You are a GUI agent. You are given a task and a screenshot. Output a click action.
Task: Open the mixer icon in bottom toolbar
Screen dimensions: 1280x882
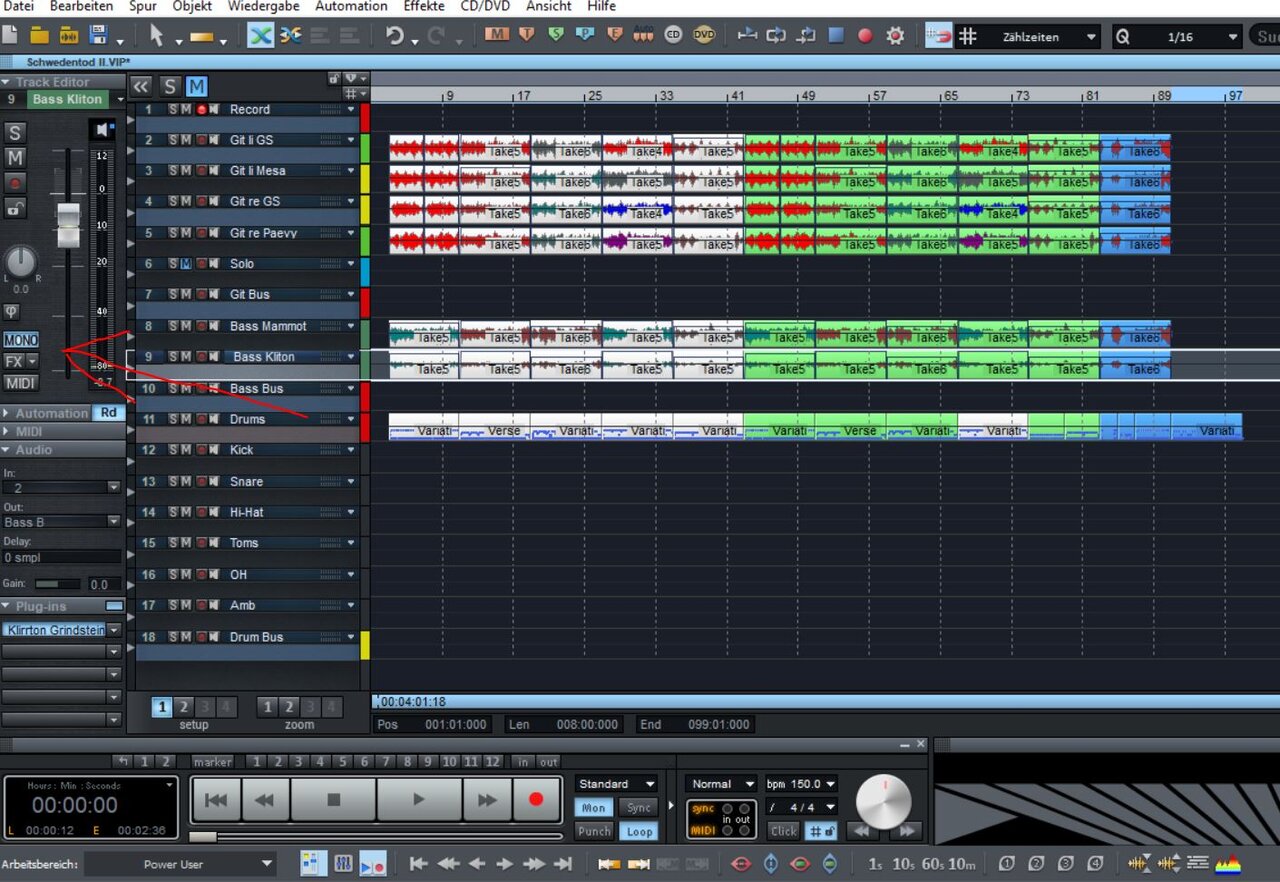(343, 864)
